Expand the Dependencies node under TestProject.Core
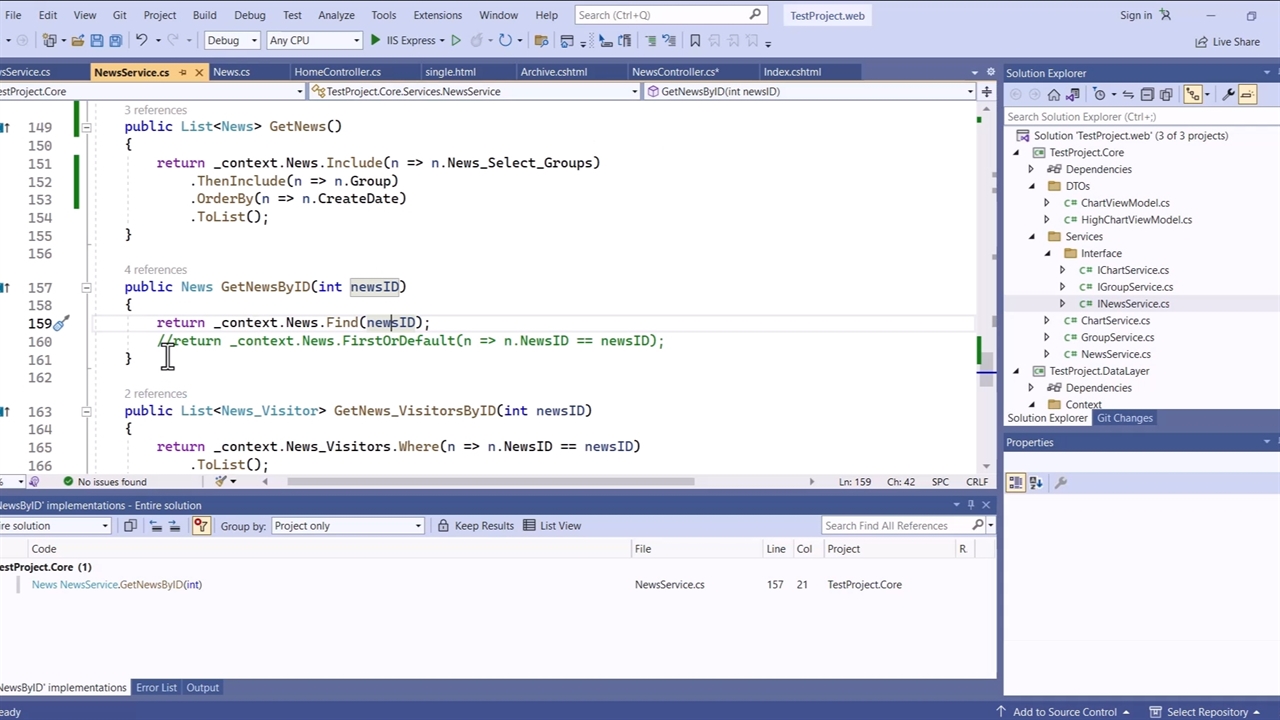1280x720 pixels. pyautogui.click(x=1031, y=170)
